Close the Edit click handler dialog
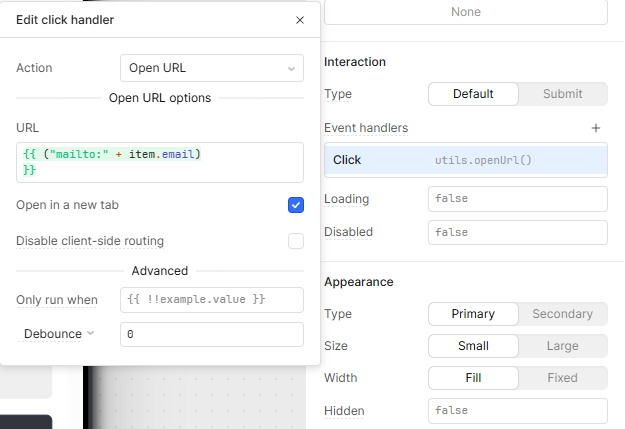 pyautogui.click(x=300, y=20)
